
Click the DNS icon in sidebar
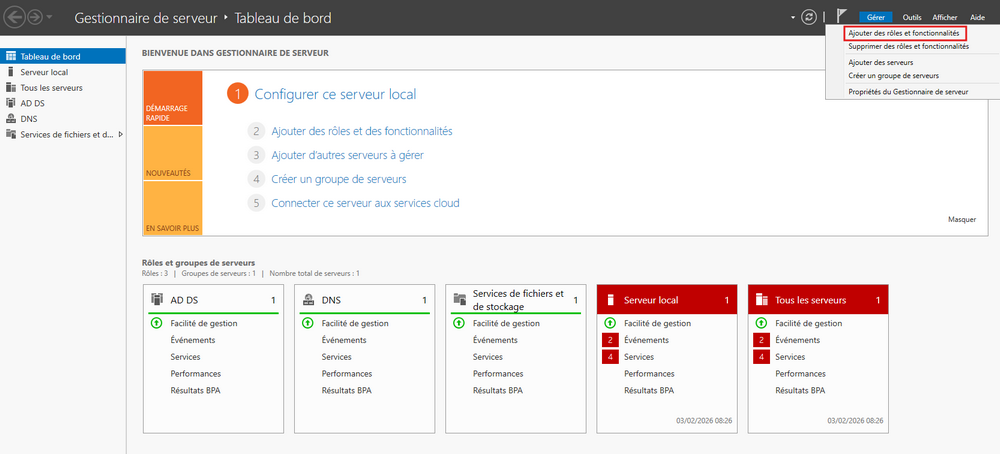click(11, 118)
